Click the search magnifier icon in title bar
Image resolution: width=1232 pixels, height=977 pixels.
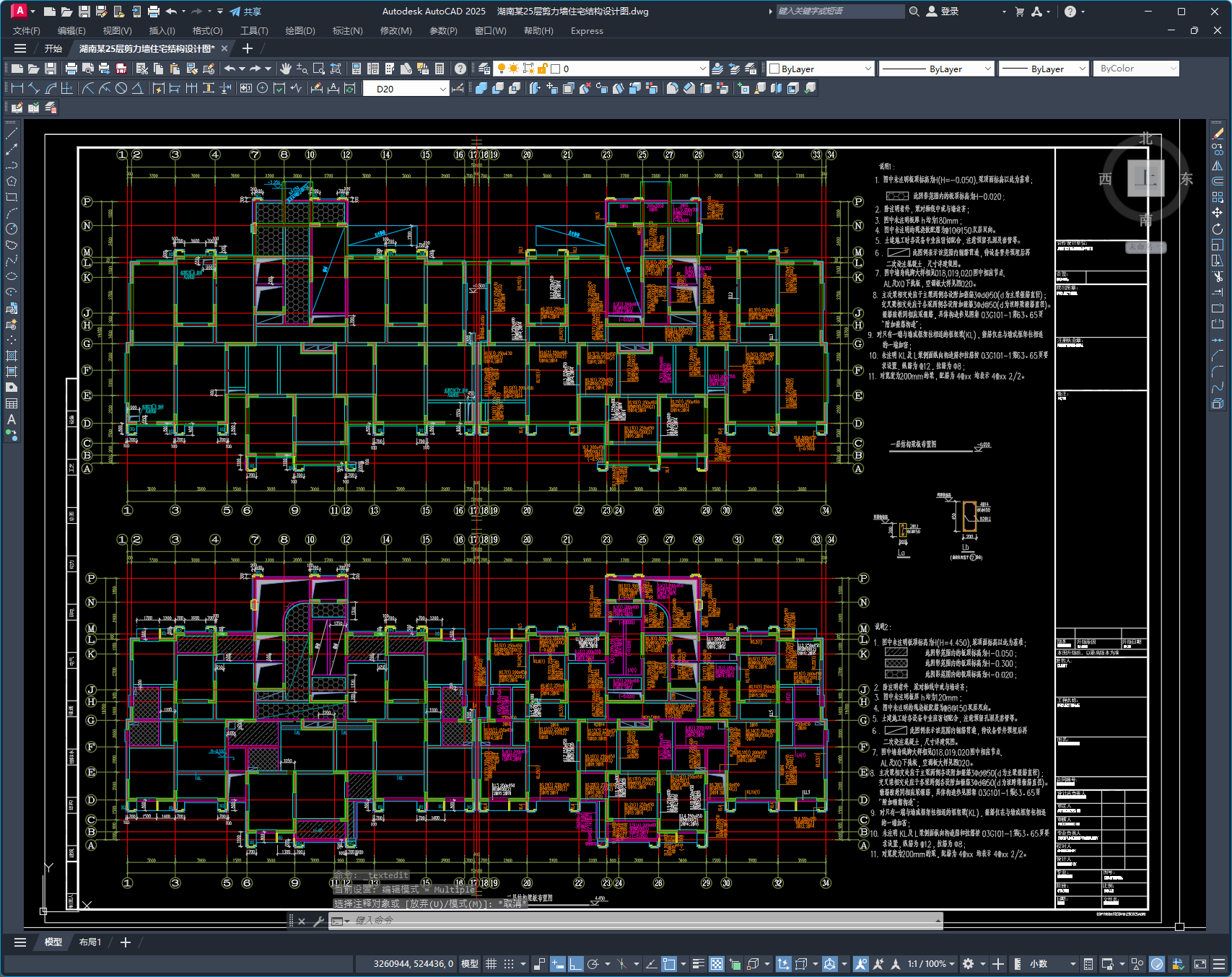[x=914, y=12]
